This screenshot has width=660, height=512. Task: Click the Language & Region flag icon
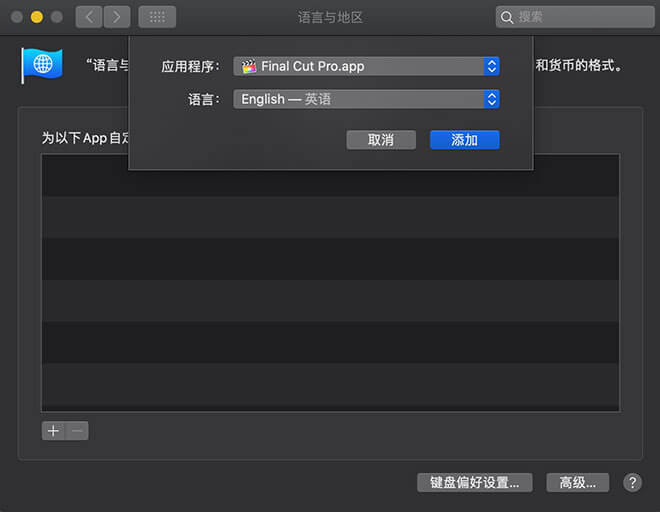pyautogui.click(x=42, y=66)
